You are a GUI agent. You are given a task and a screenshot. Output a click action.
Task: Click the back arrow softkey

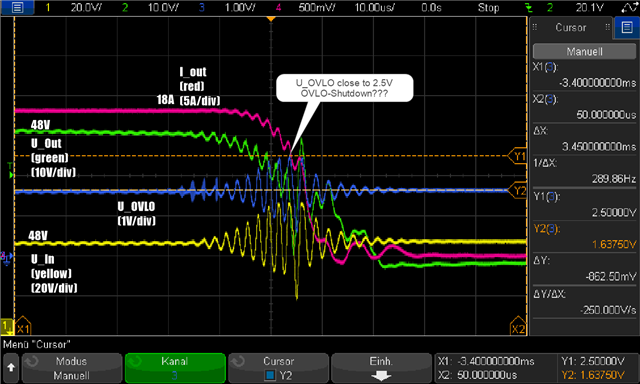11,368
